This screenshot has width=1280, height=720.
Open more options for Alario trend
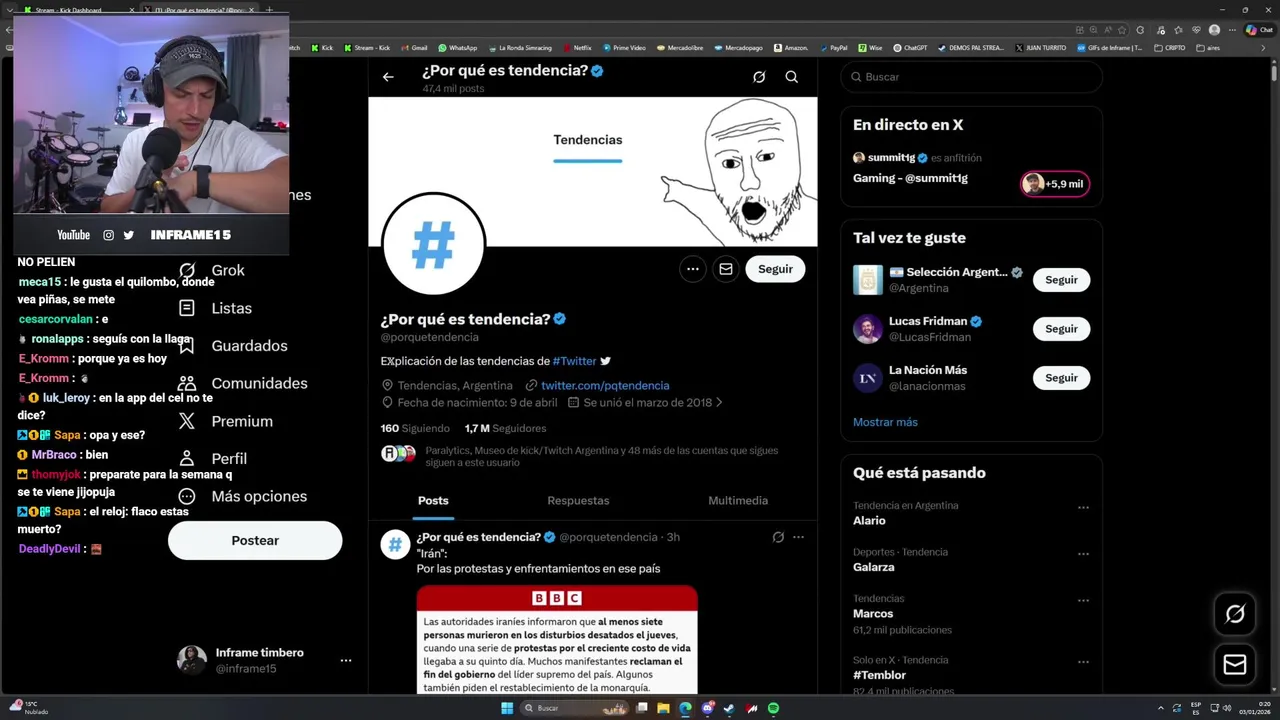point(1083,507)
